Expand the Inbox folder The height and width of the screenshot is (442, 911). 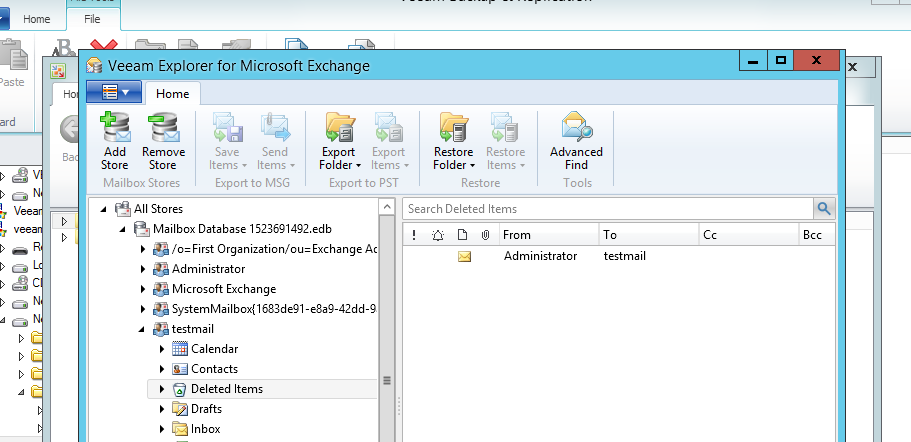click(162, 429)
